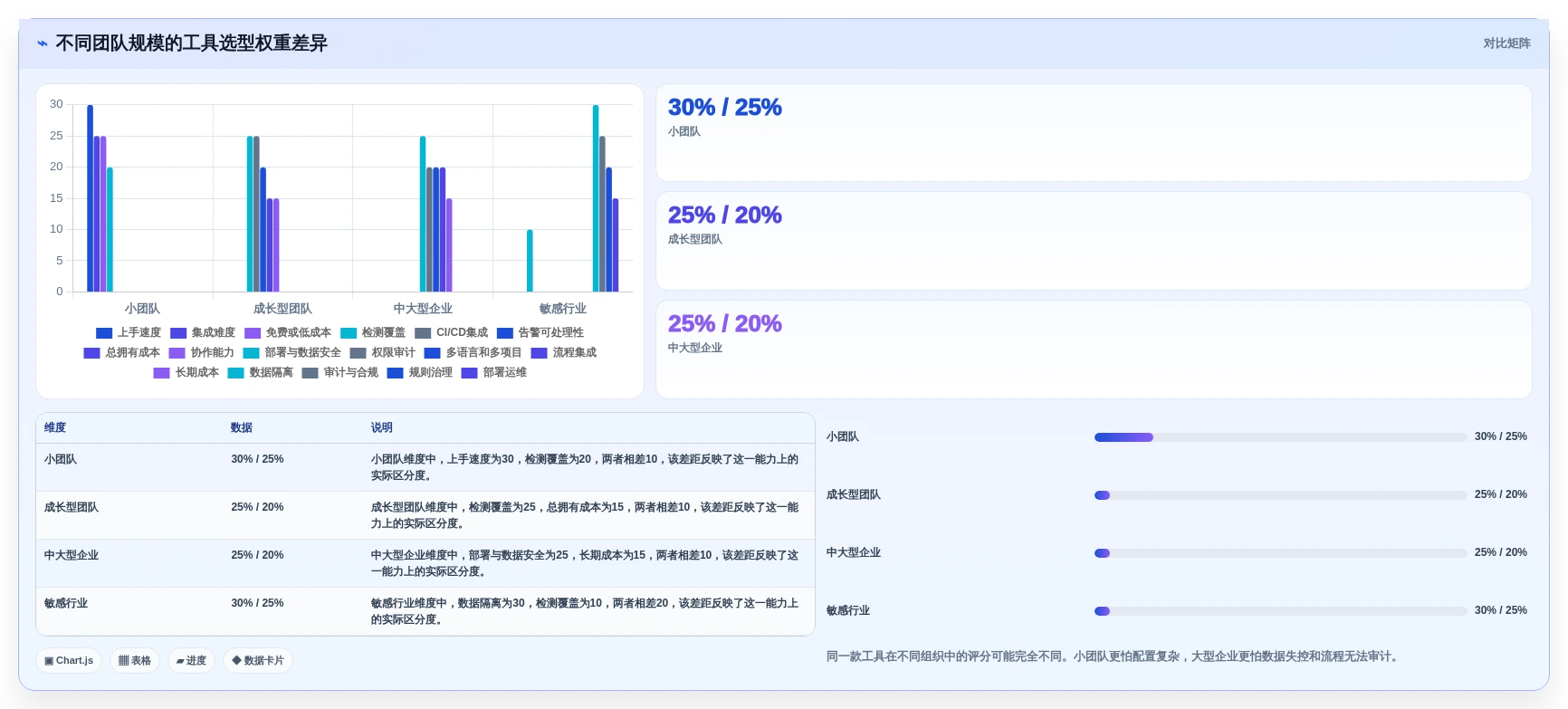Click 敏感行业 x-axis label under chart
Screen dimensions: 1568x709
click(563, 309)
